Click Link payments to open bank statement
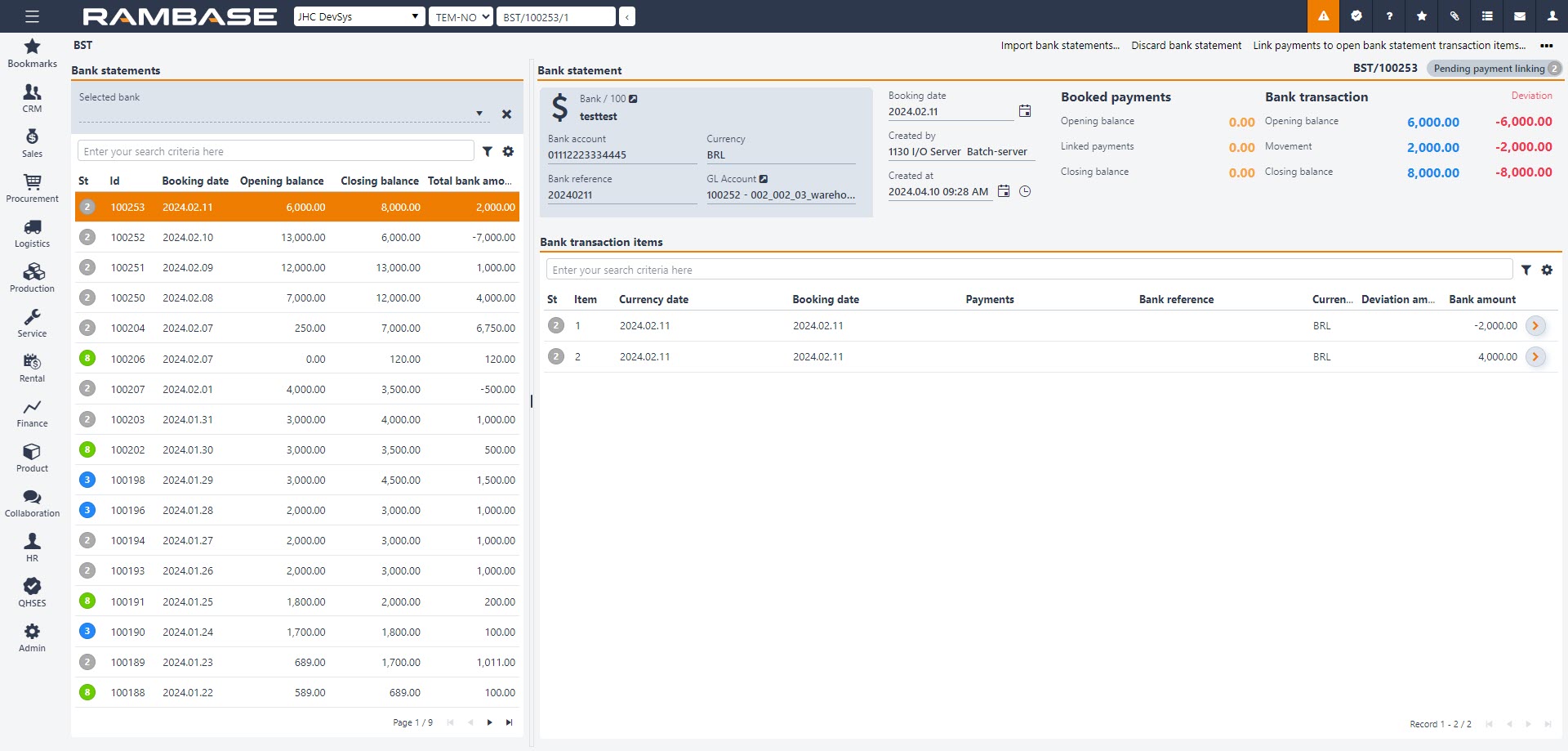This screenshot has width=1568, height=751. 1388,46
